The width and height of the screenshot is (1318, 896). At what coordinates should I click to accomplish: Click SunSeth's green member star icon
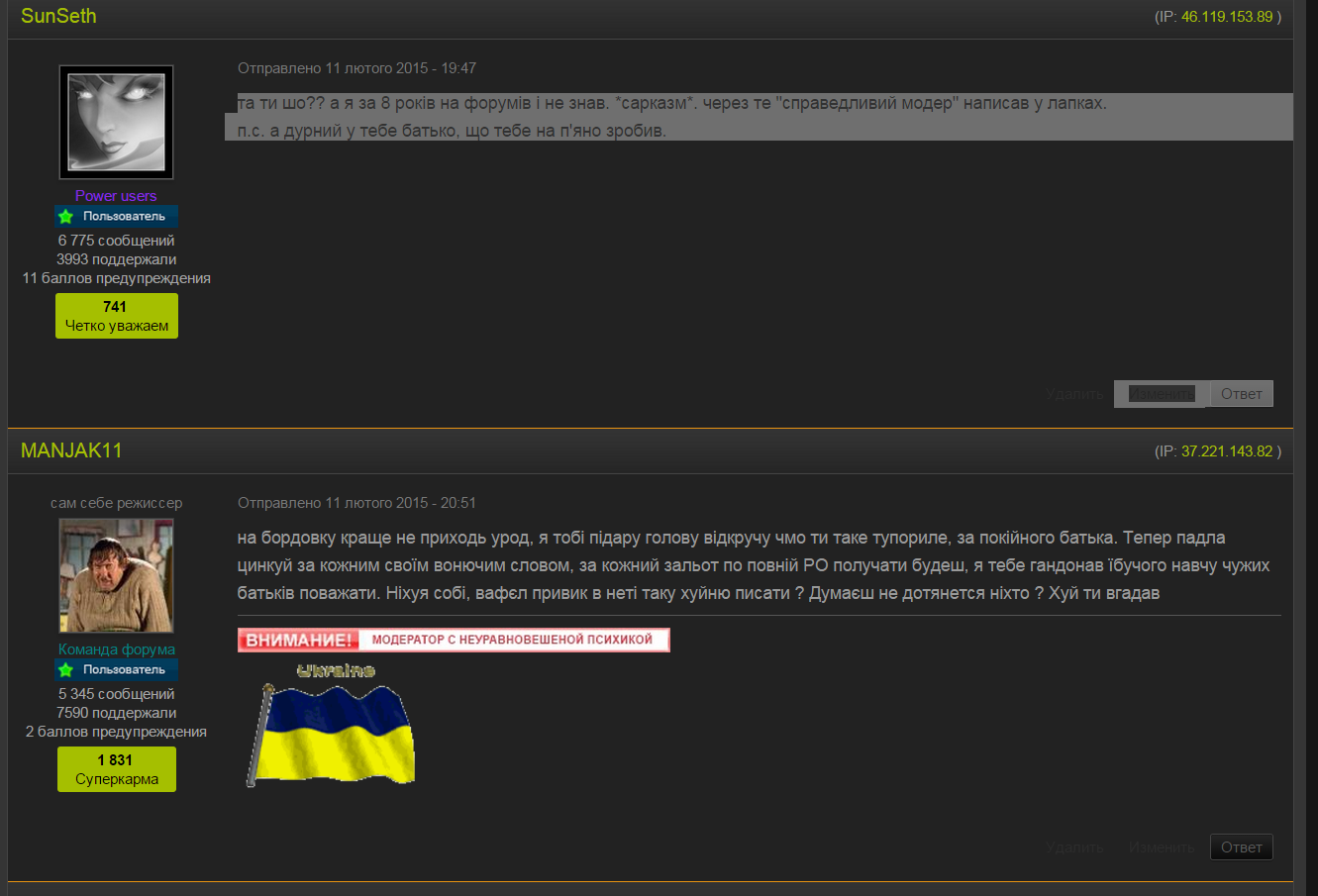coord(65,216)
